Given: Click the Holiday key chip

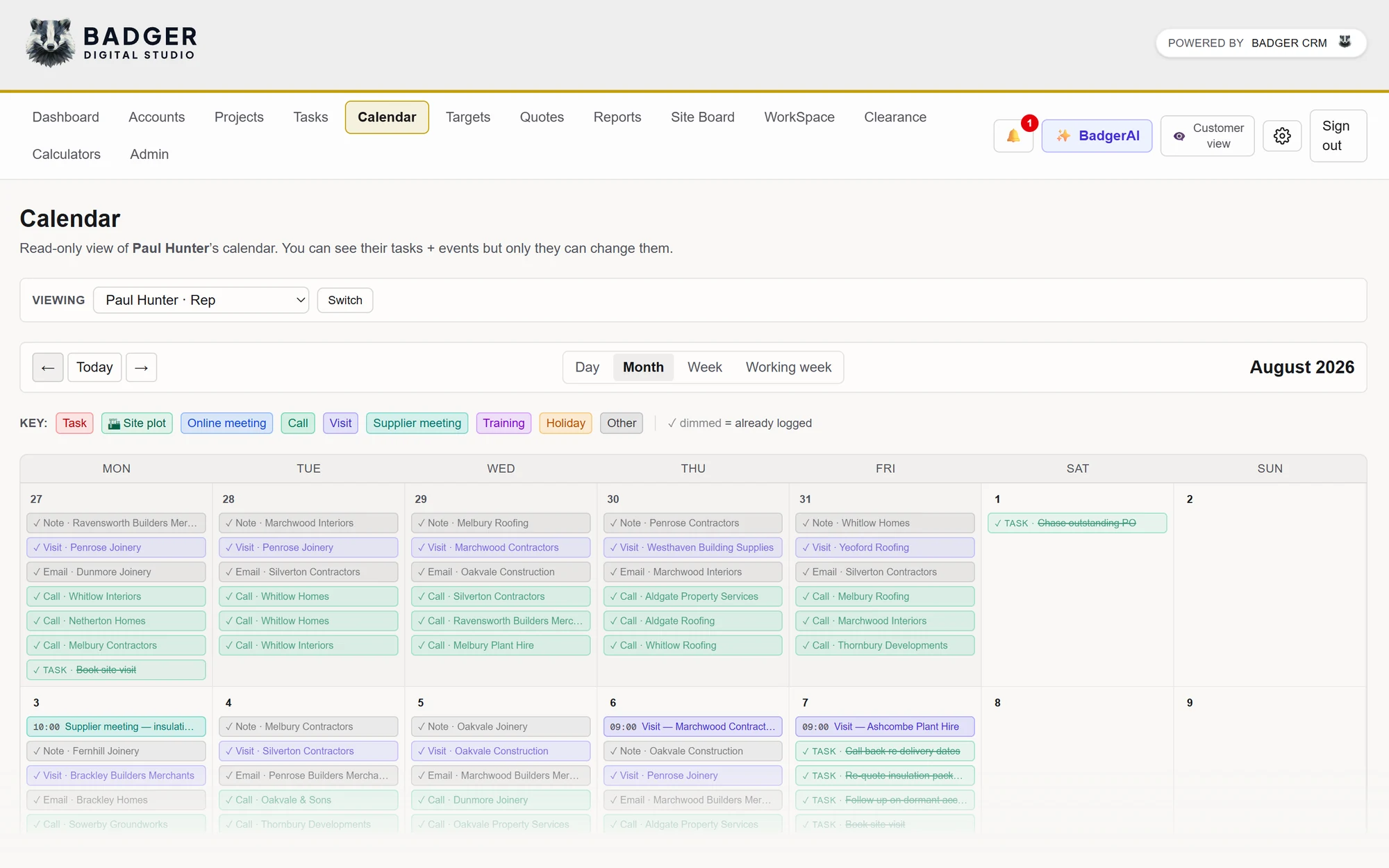Looking at the screenshot, I should pyautogui.click(x=565, y=424).
